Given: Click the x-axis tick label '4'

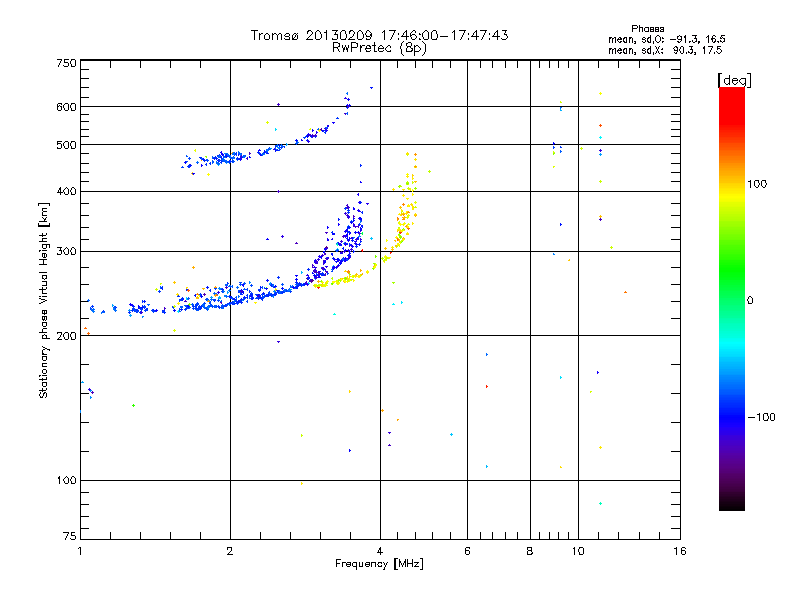Looking at the screenshot, I should point(380,551).
